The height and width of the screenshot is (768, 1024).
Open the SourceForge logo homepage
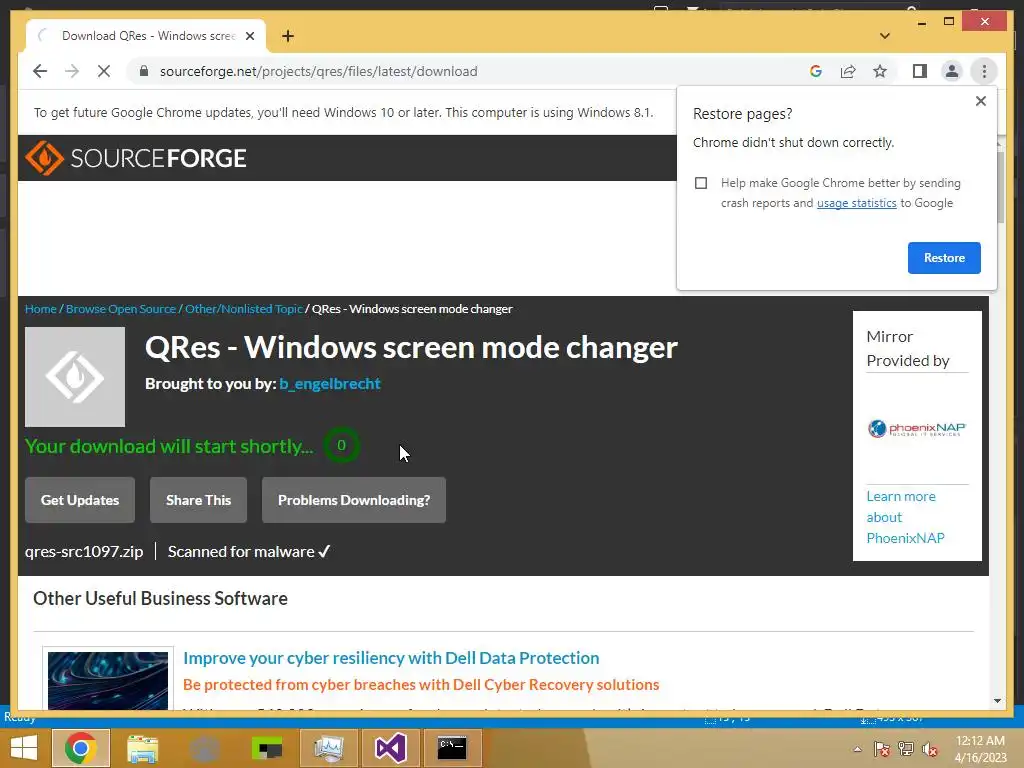tap(136, 158)
